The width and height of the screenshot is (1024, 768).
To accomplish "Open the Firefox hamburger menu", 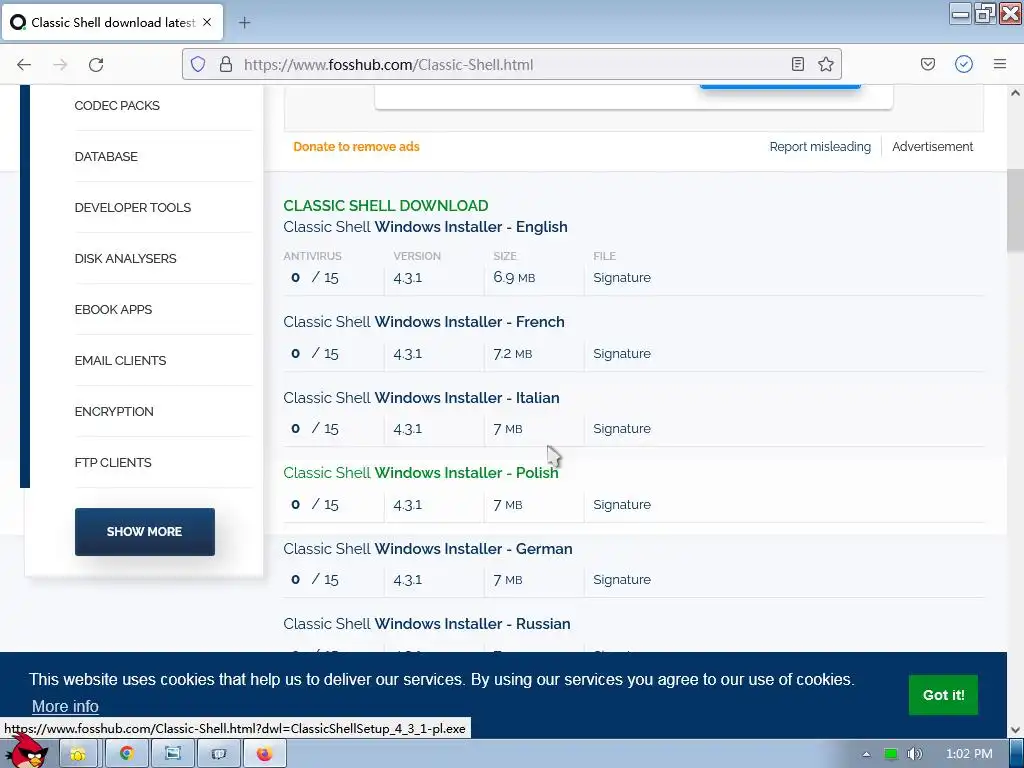I will [x=1000, y=64].
